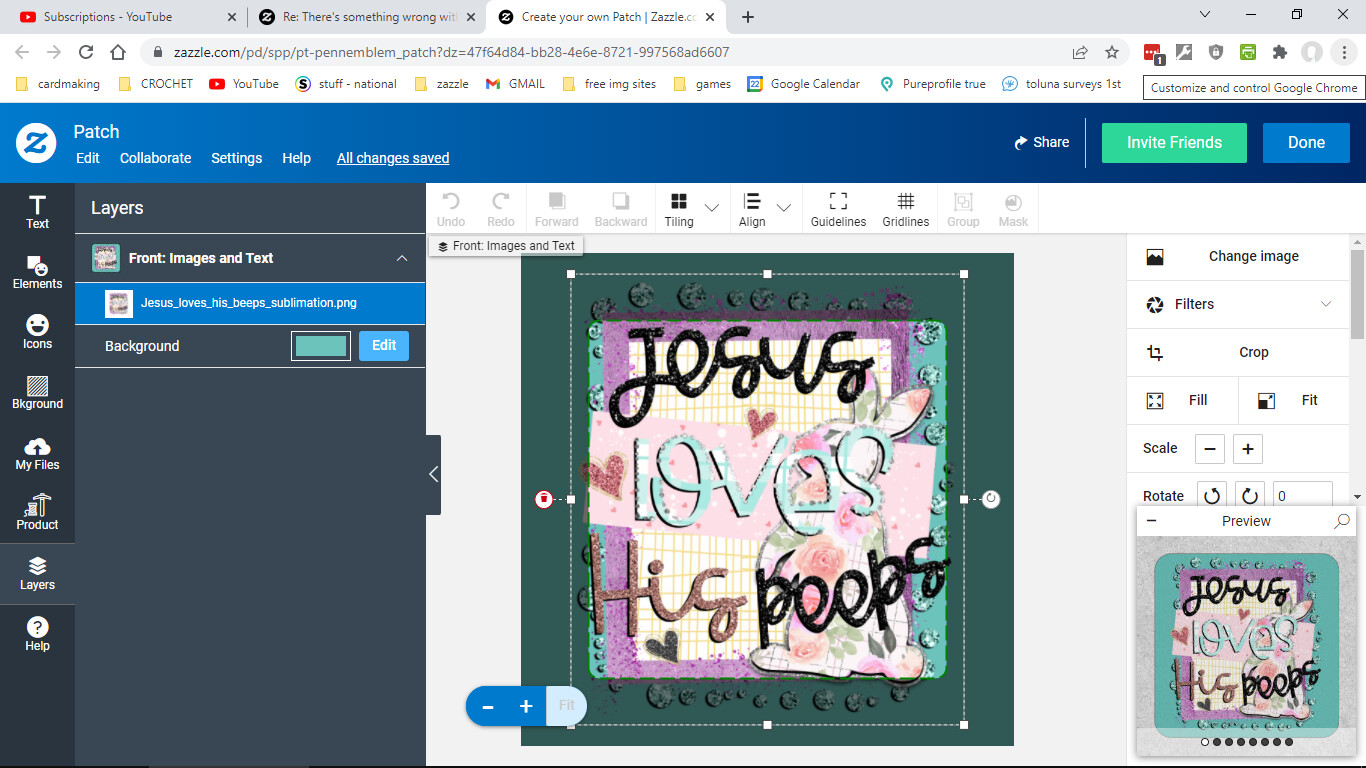The image size is (1366, 768).
Task: Click the Zazzle logo
Action: (36, 143)
